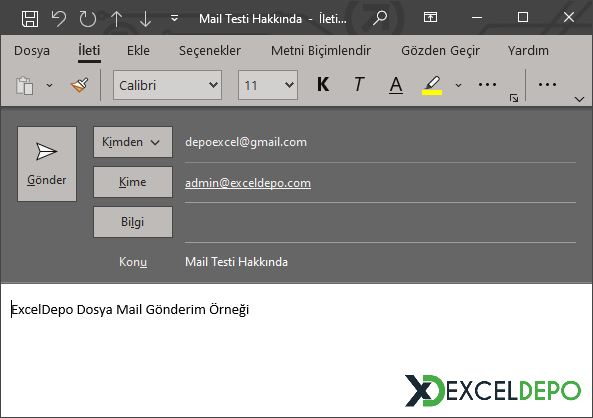This screenshot has height=418, width=593.
Task: Open the Calibri font name dropdown
Action: click(167, 85)
